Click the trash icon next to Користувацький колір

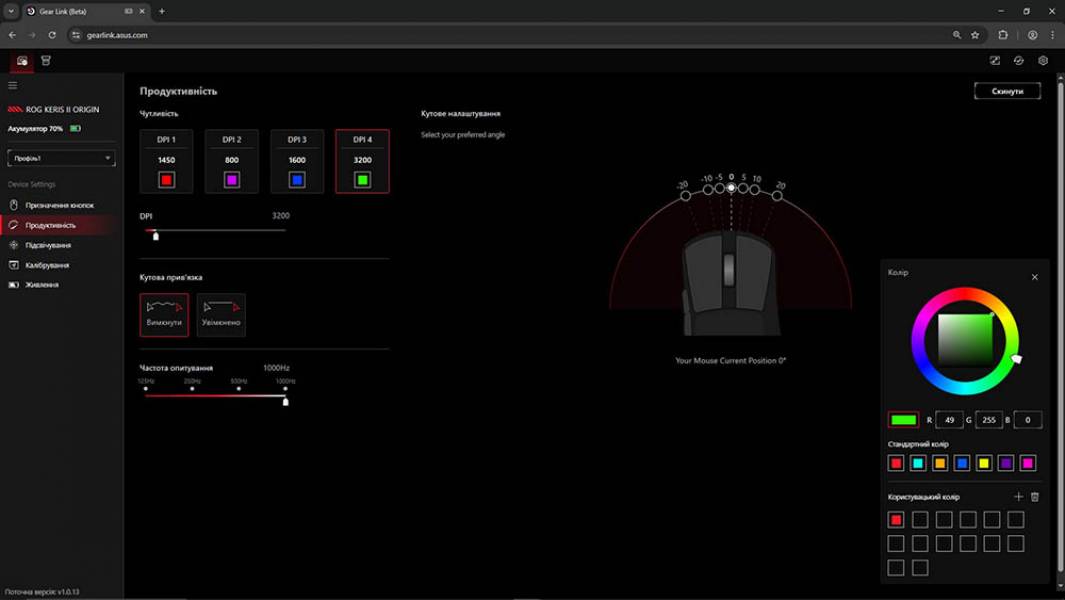(1037, 495)
